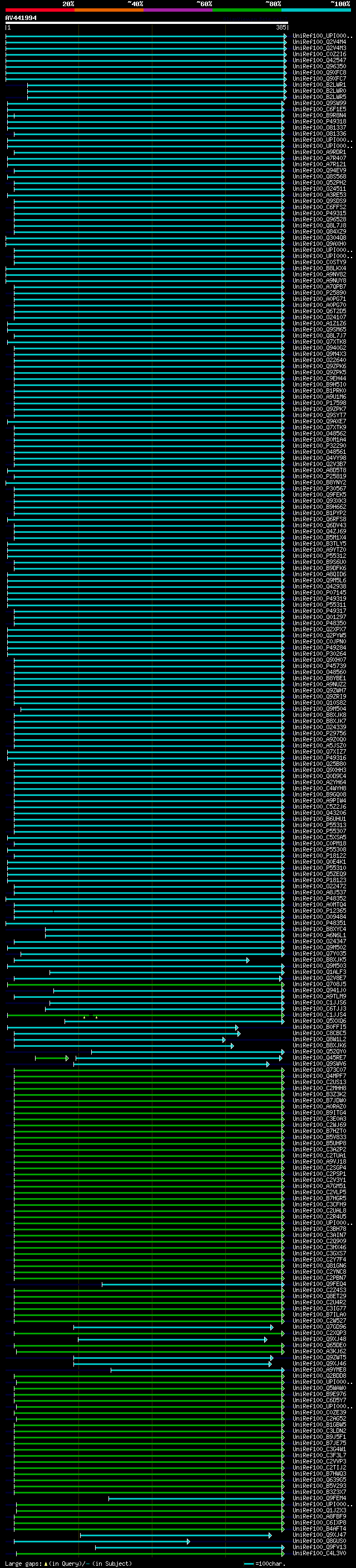Image resolution: width=356 pixels, height=1568 pixels.
Task: Select hit UniRef100_Q8W1L2
Action: coord(319,1039)
